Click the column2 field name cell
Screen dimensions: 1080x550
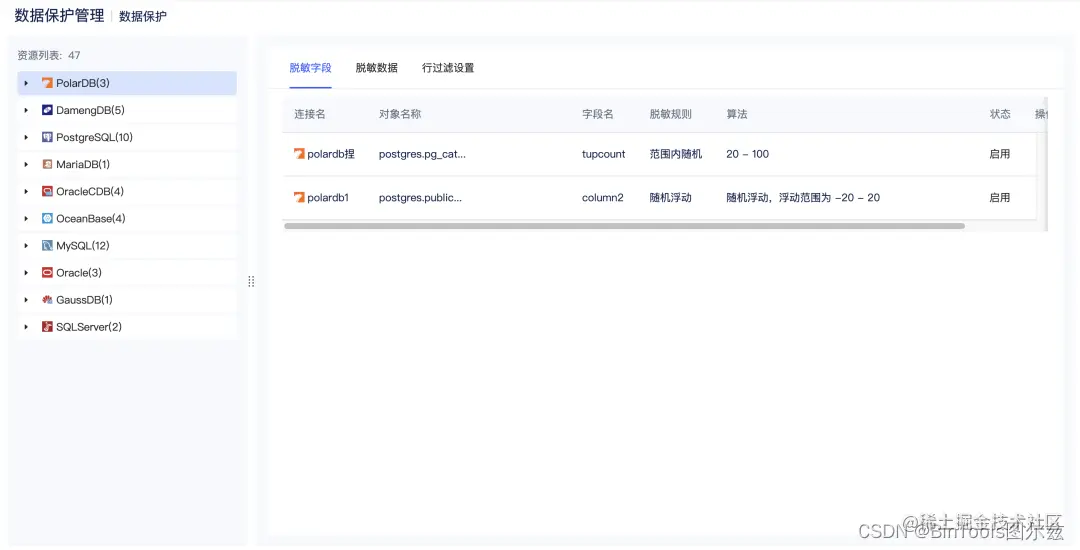tap(603, 198)
